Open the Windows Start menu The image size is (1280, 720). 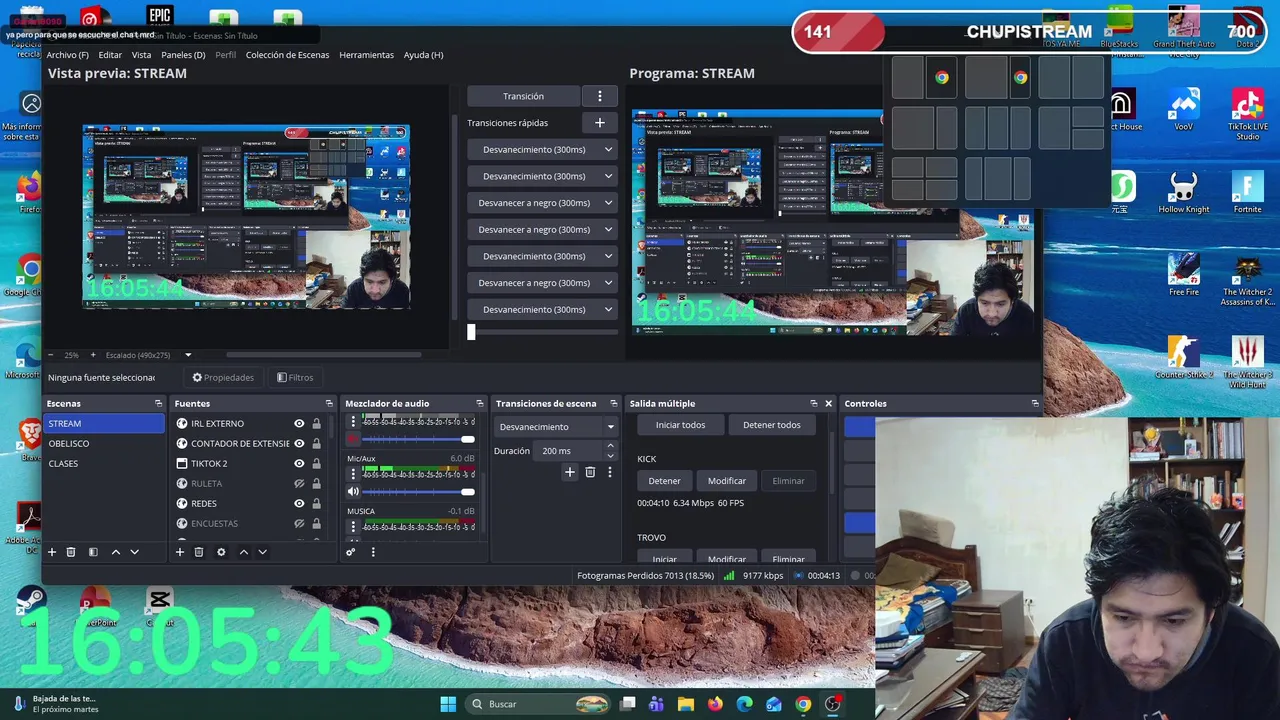(448, 704)
